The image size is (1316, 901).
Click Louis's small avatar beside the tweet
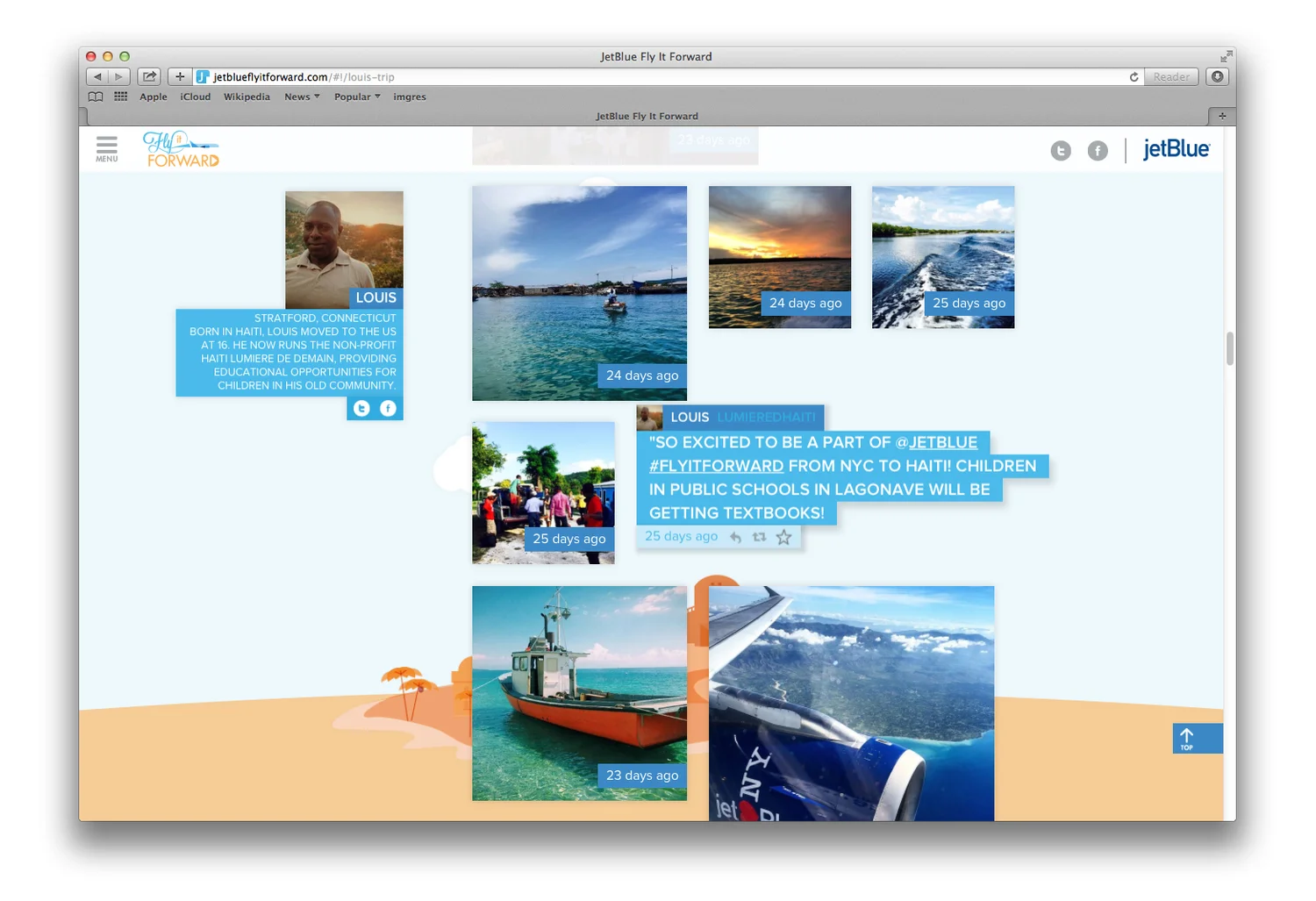[649, 418]
